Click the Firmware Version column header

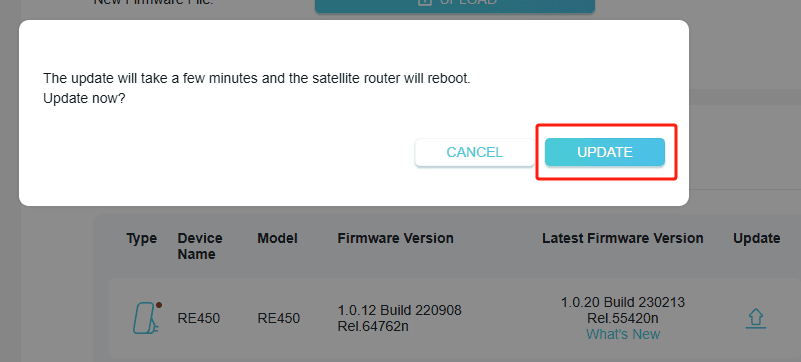[395, 238]
